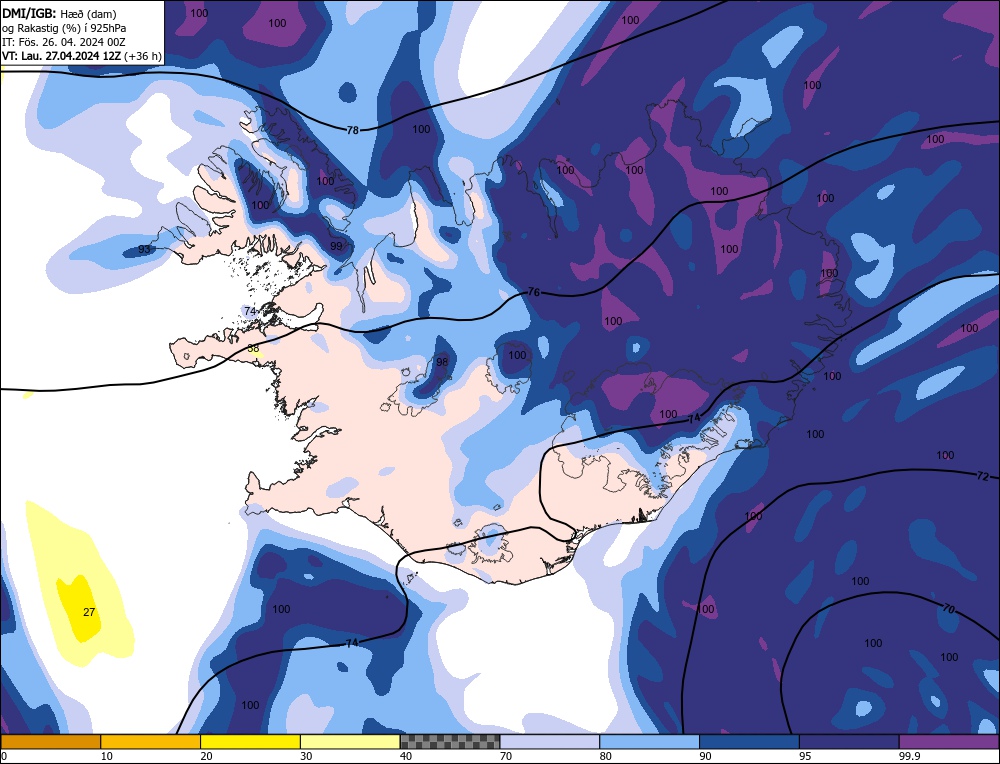1000x764 pixels.
Task: Click the dark orange 0–10 legend swatch
Action: (x=50, y=742)
